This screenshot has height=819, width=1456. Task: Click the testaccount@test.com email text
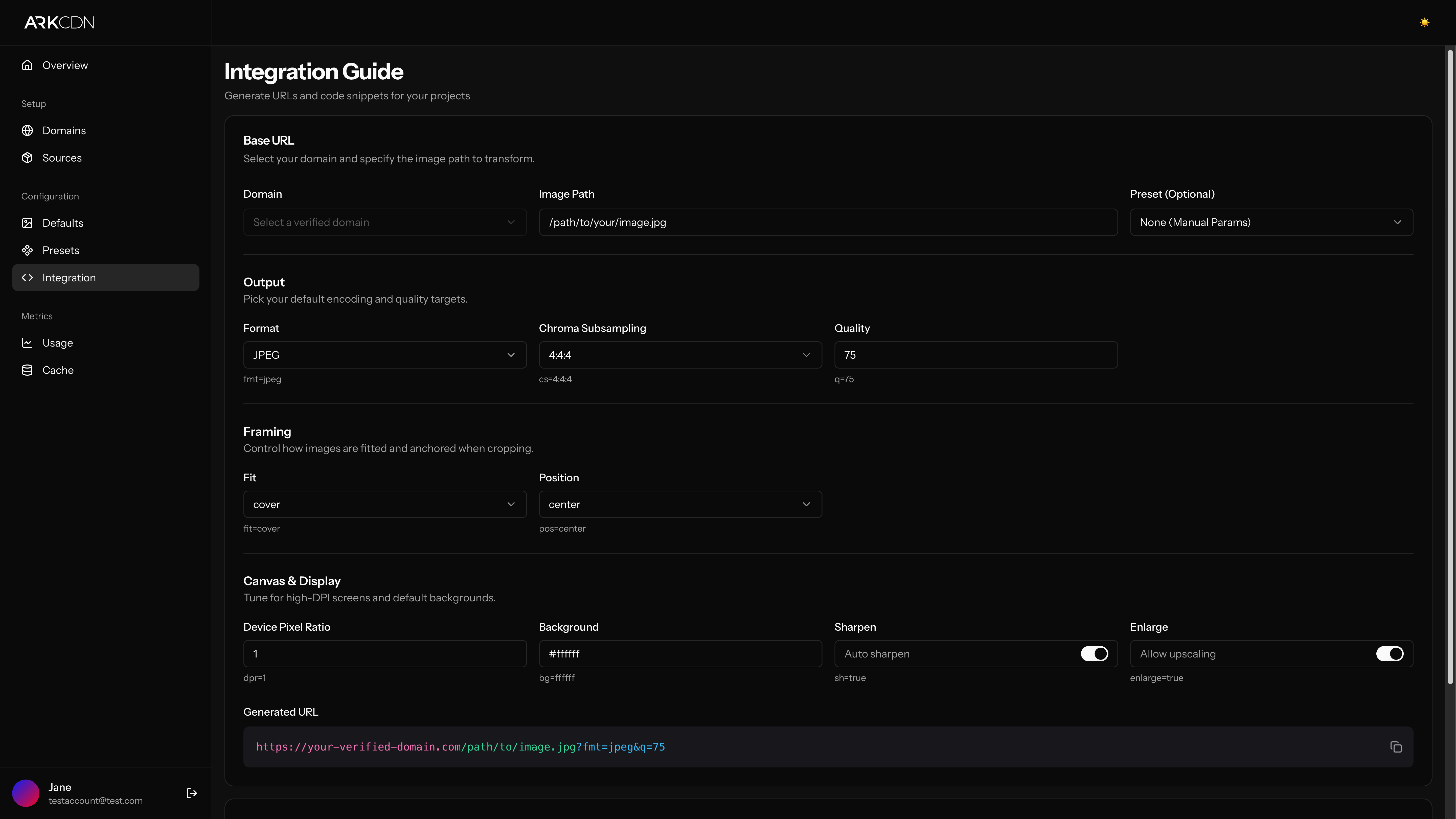[96, 800]
